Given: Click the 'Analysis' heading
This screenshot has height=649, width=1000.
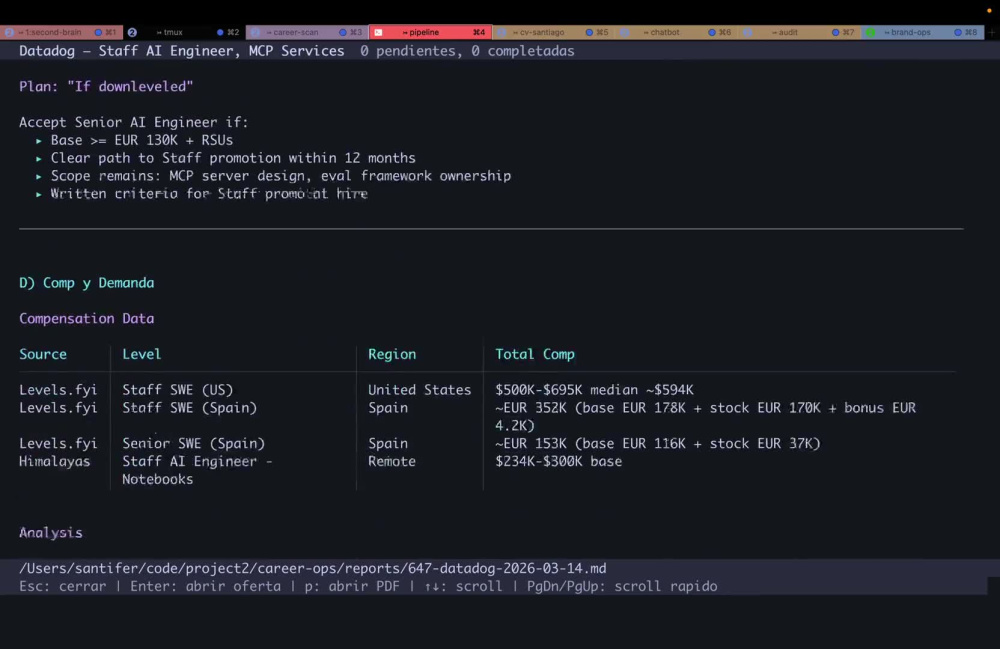Looking at the screenshot, I should coord(50,533).
